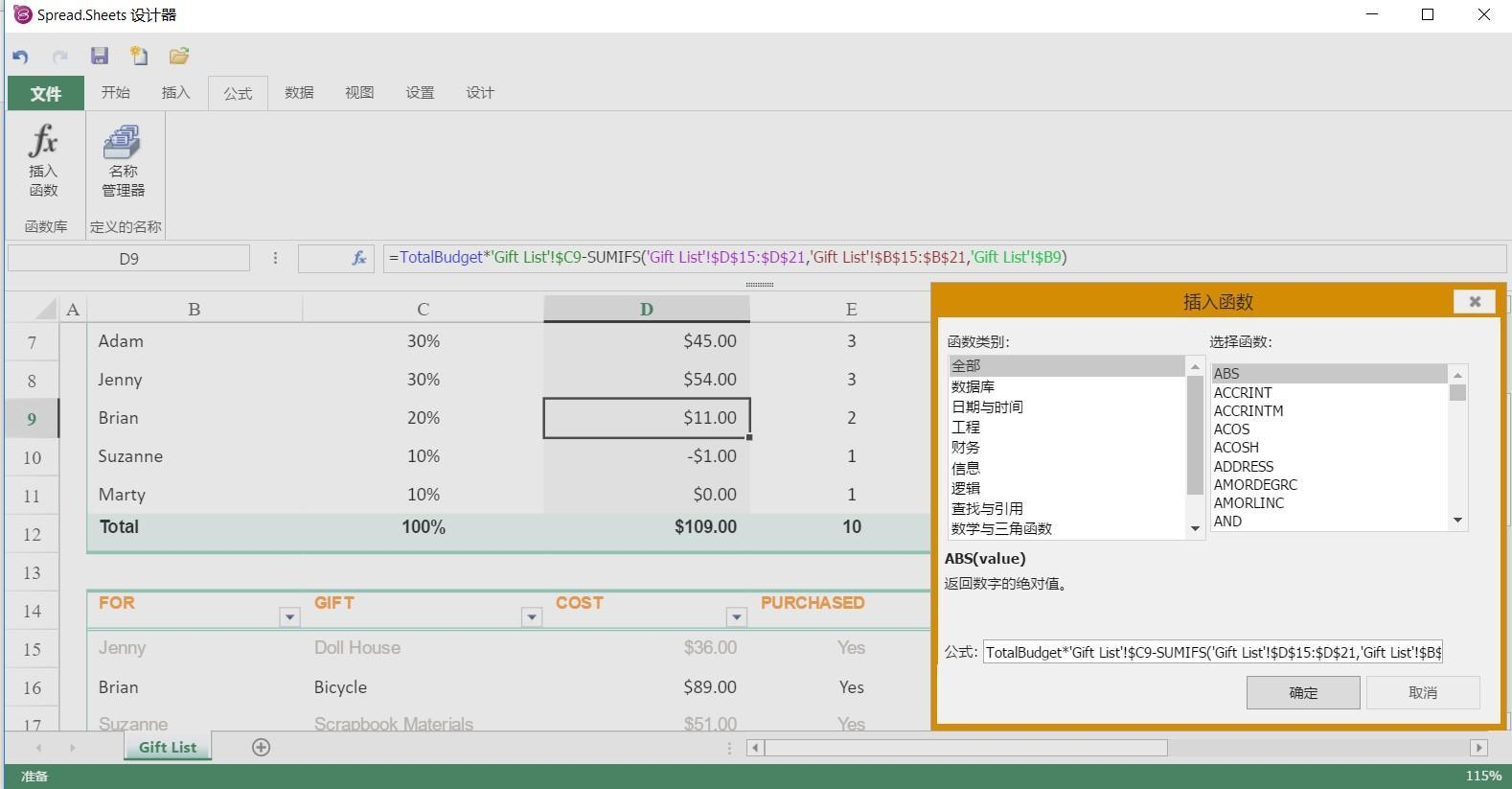Go to the previous sheet tab arrow
The image size is (1512, 789).
pos(38,748)
